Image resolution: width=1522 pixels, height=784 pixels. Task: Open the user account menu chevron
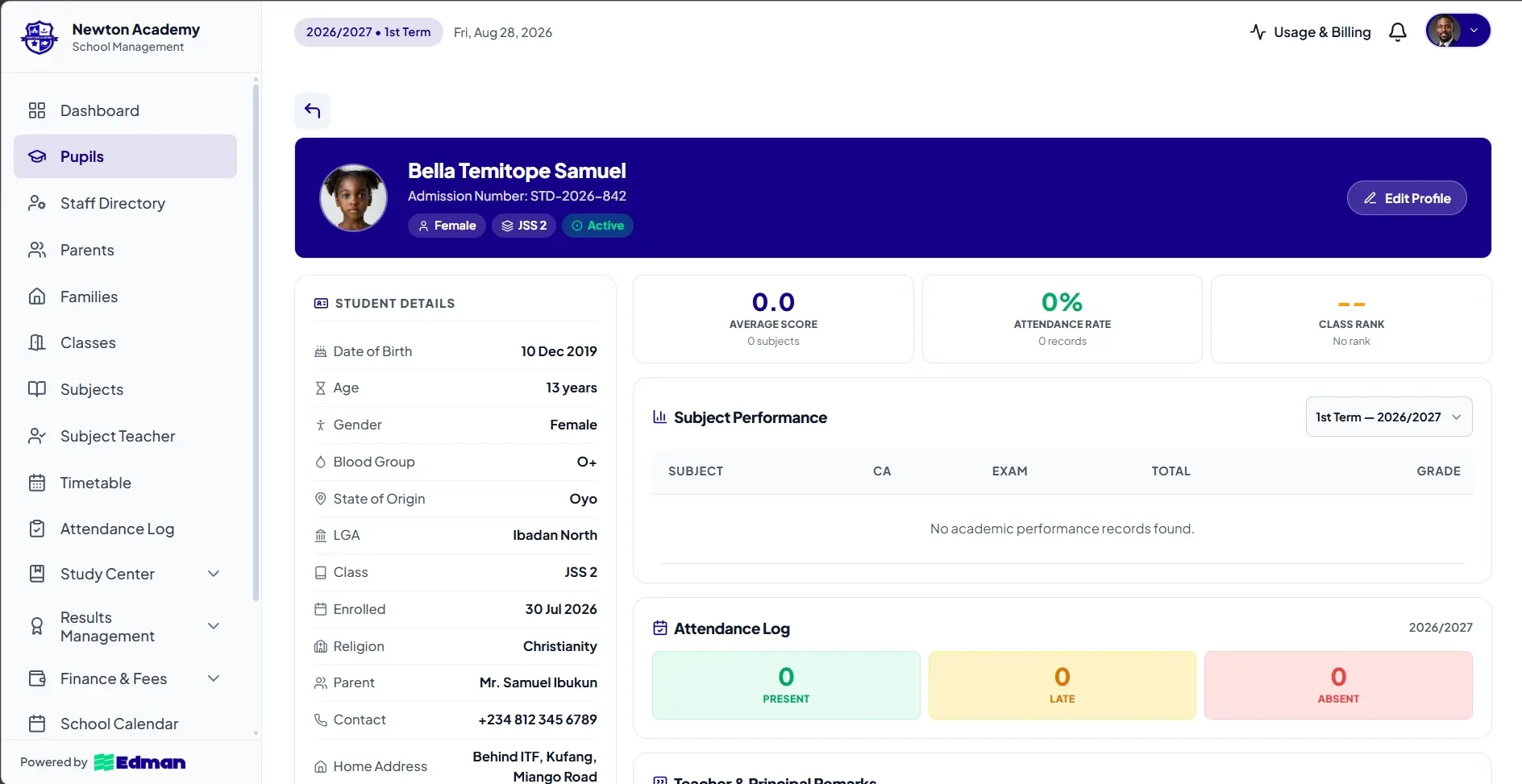pyautogui.click(x=1474, y=31)
